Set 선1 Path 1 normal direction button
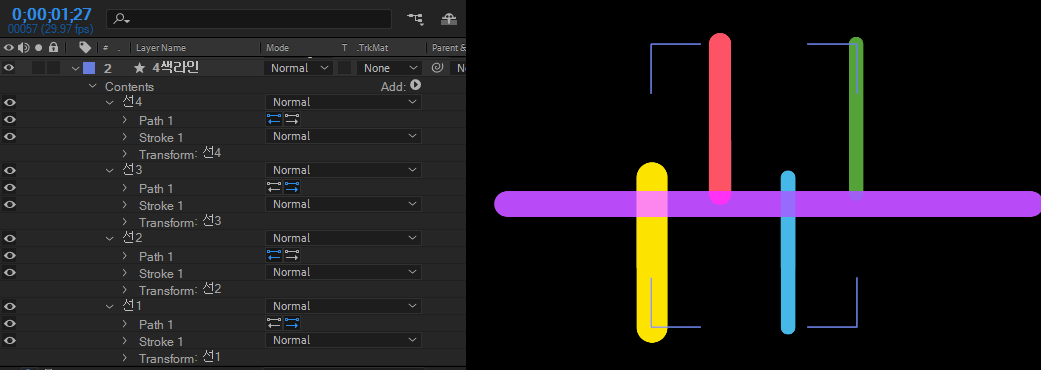 [x=292, y=324]
